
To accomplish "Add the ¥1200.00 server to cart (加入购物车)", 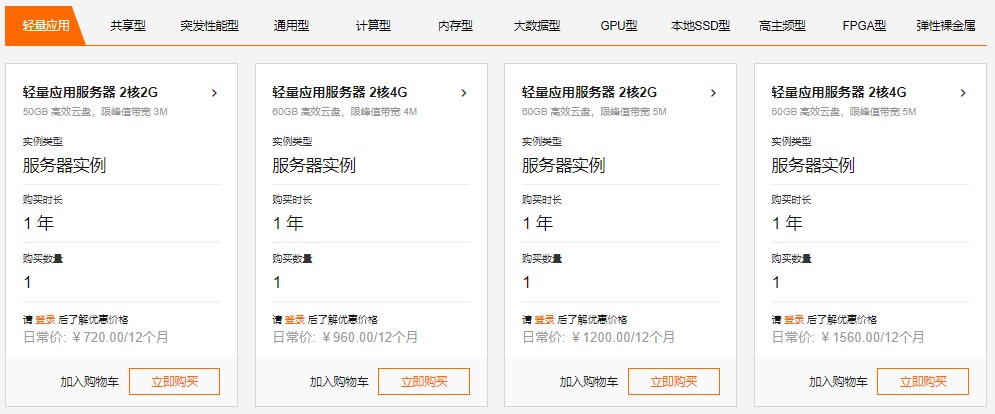I will (x=589, y=382).
